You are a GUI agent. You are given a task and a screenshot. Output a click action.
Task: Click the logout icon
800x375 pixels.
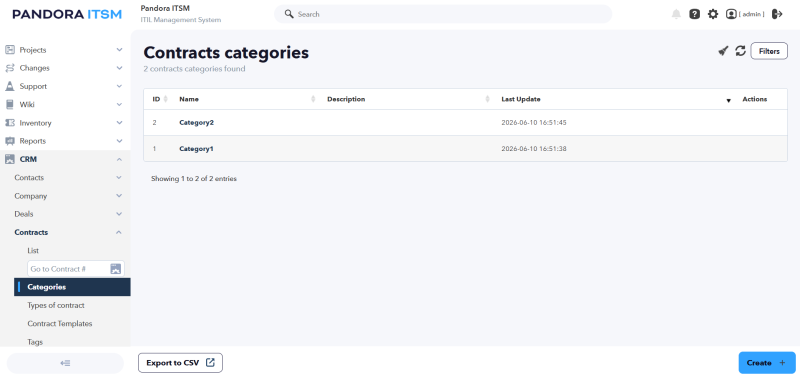[x=777, y=14]
